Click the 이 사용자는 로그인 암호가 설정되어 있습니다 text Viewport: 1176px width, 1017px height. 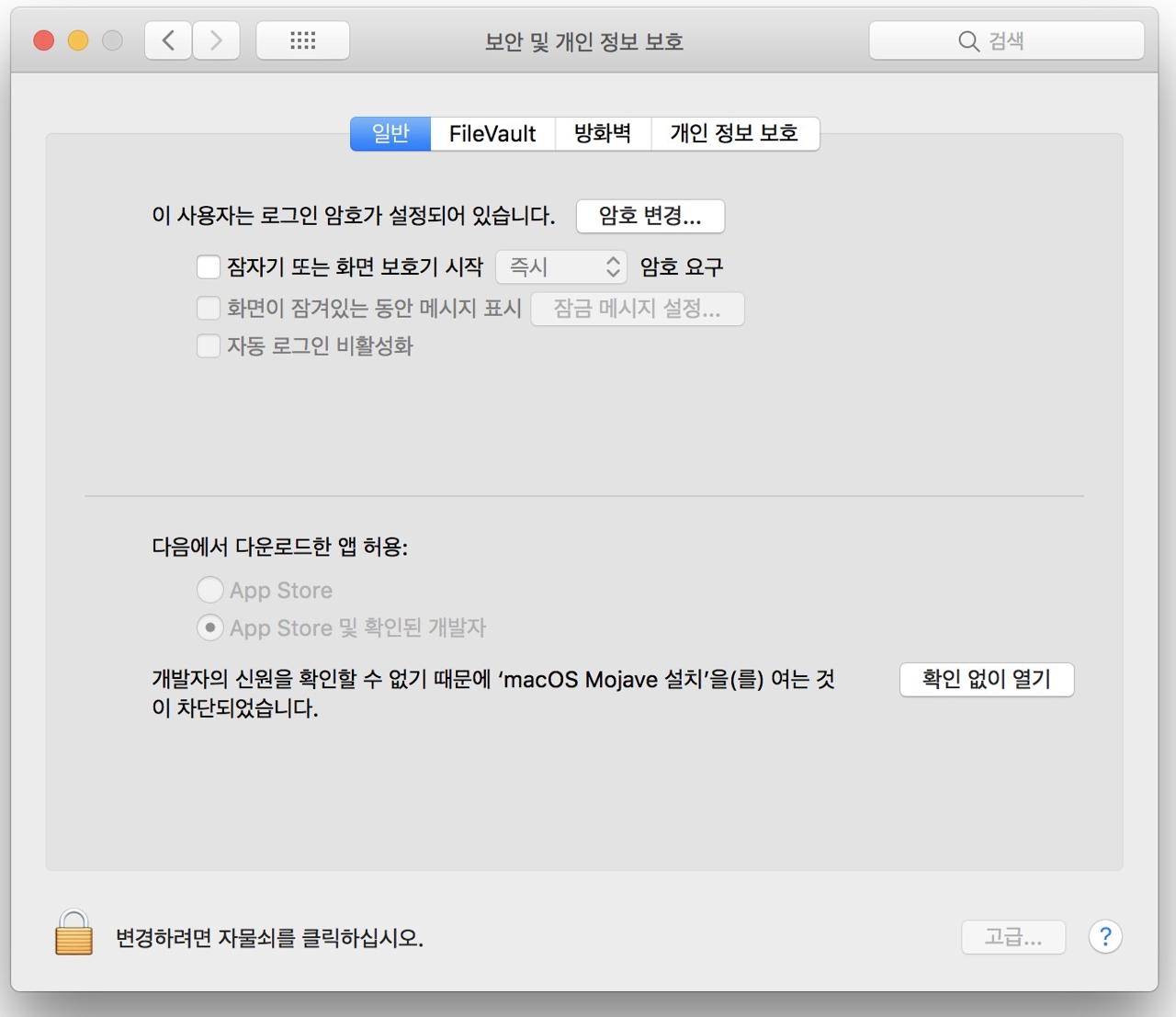pos(354,216)
